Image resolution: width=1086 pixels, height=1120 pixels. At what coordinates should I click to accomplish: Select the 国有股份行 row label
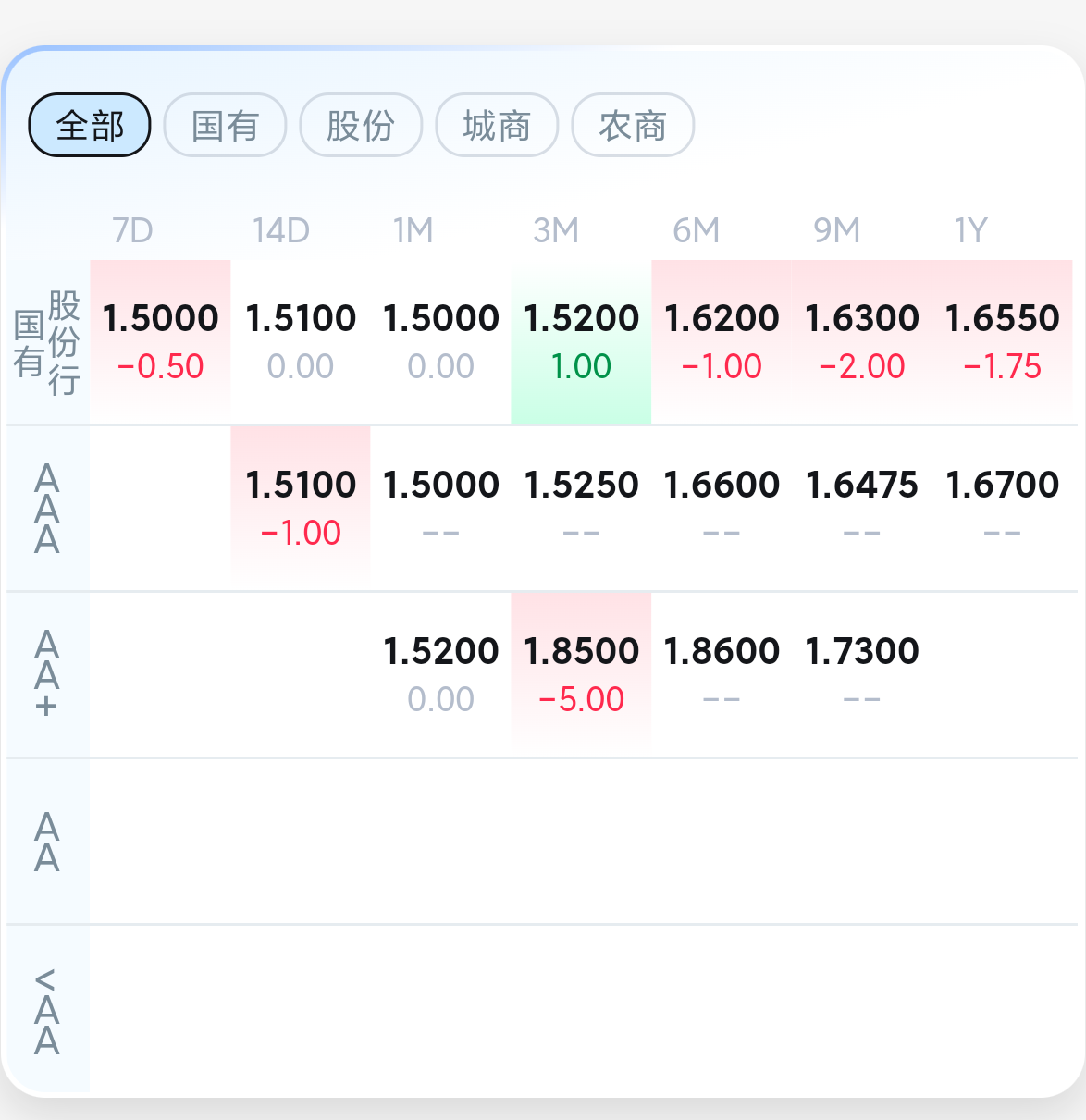tap(47, 342)
